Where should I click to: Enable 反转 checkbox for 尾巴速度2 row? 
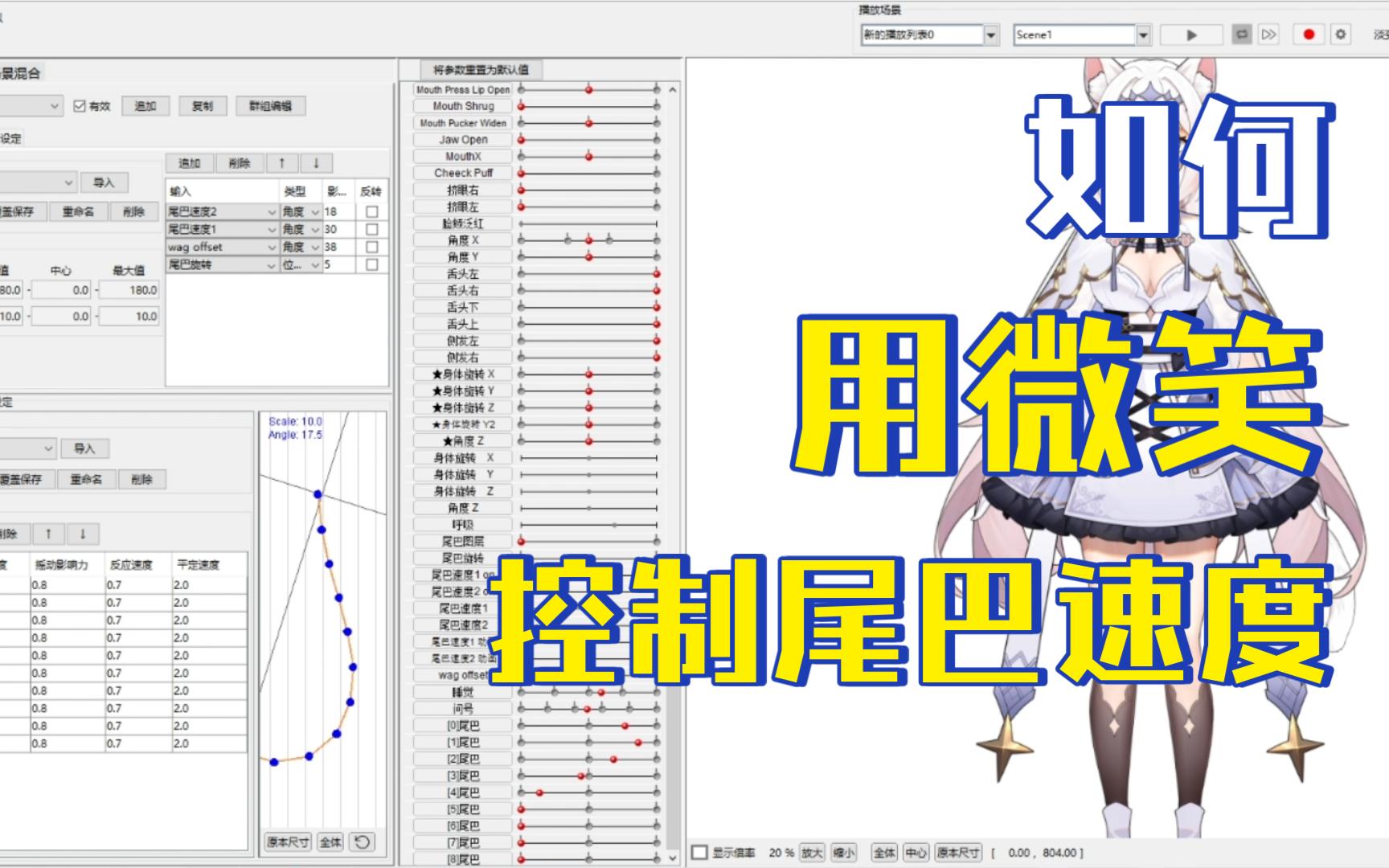click(x=371, y=212)
